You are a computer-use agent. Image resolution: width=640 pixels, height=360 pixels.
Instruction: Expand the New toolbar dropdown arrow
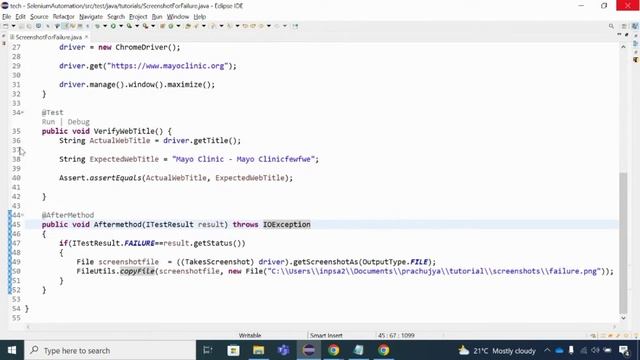(x=13, y=26)
